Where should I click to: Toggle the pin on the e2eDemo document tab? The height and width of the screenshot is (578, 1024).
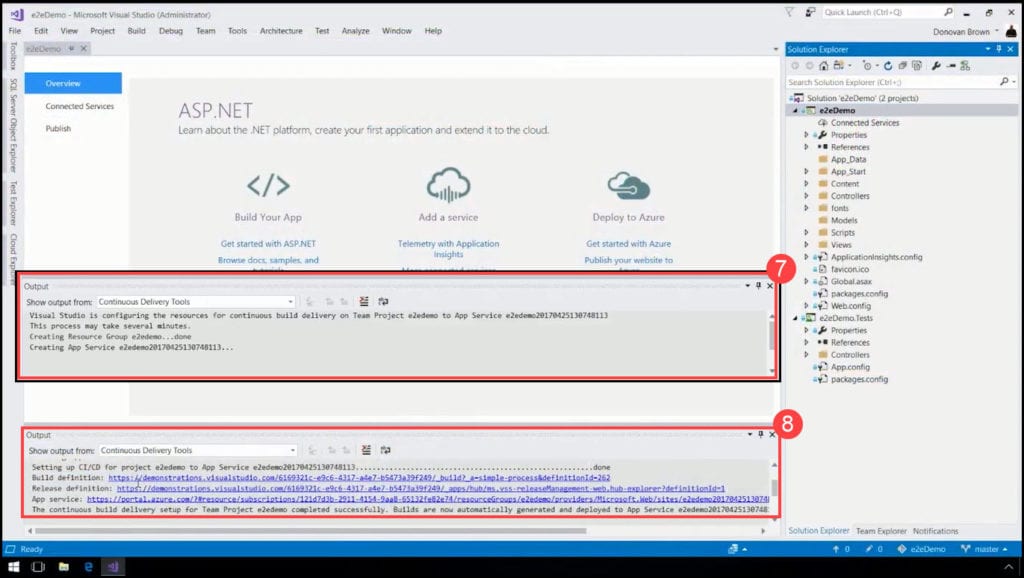point(71,48)
